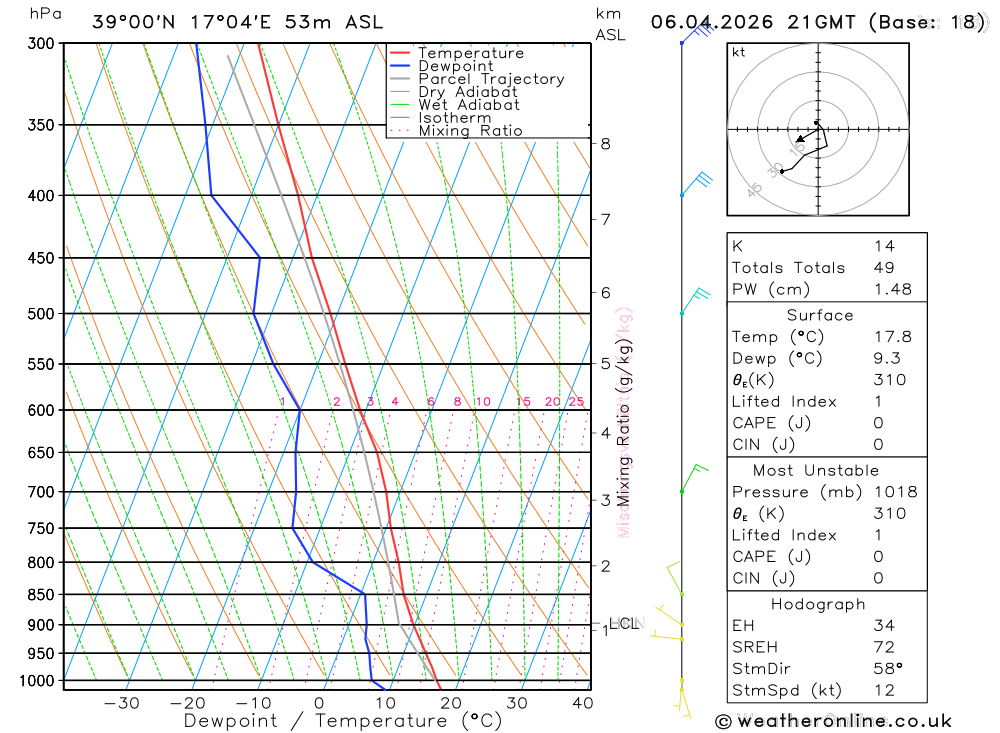Click the Dewpoint legend entry
Viewport: 1000px width, 733px height.
coord(442,66)
